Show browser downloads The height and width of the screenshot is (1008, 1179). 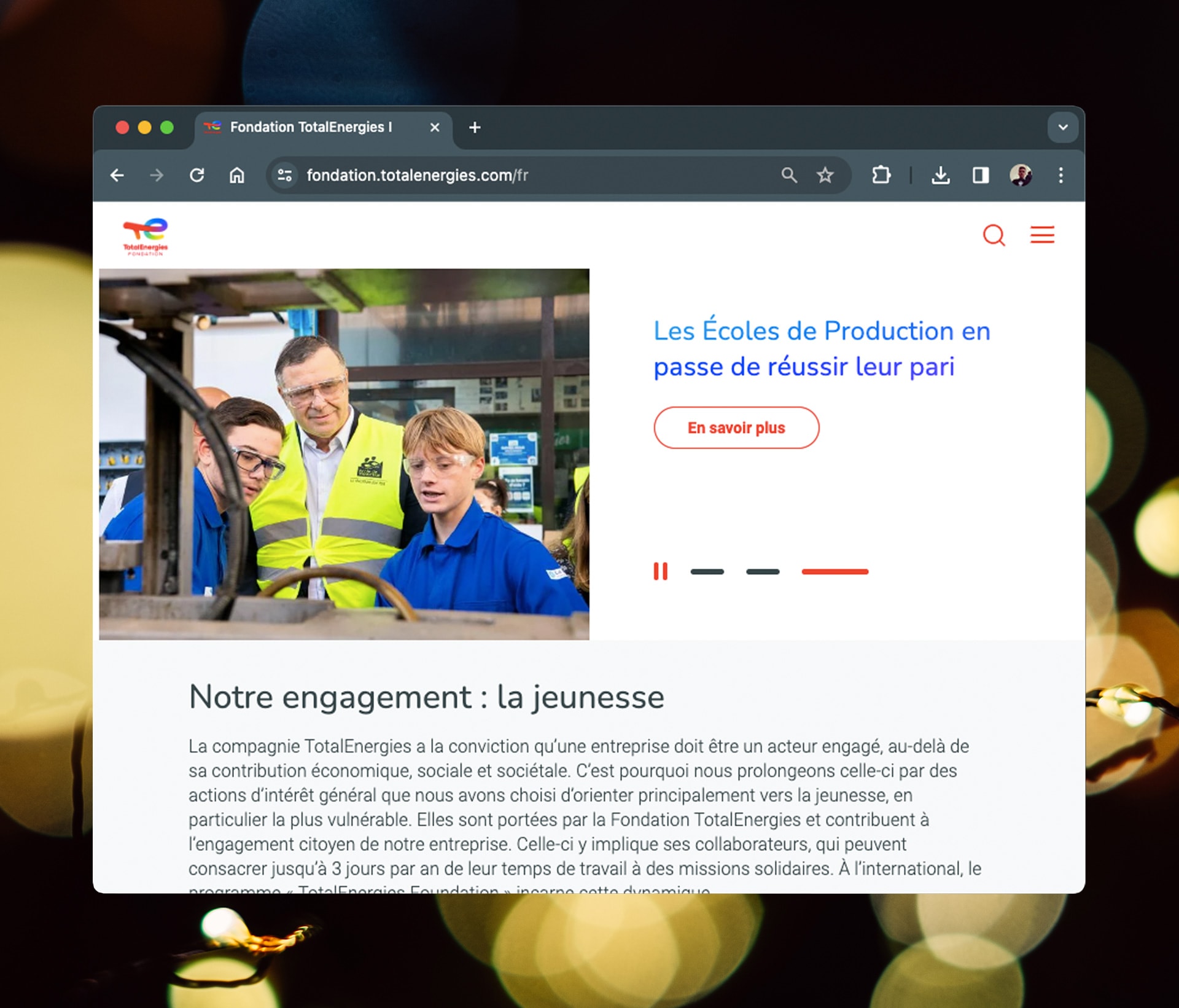(940, 176)
